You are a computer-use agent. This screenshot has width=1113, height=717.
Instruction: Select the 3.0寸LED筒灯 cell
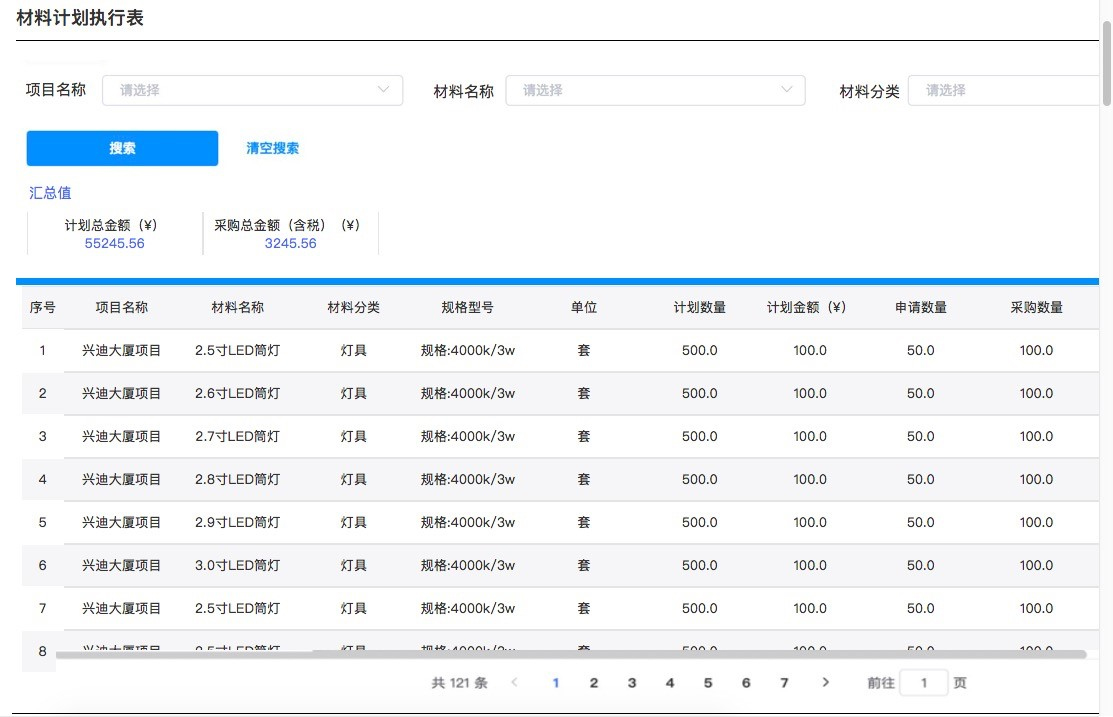pos(238,566)
